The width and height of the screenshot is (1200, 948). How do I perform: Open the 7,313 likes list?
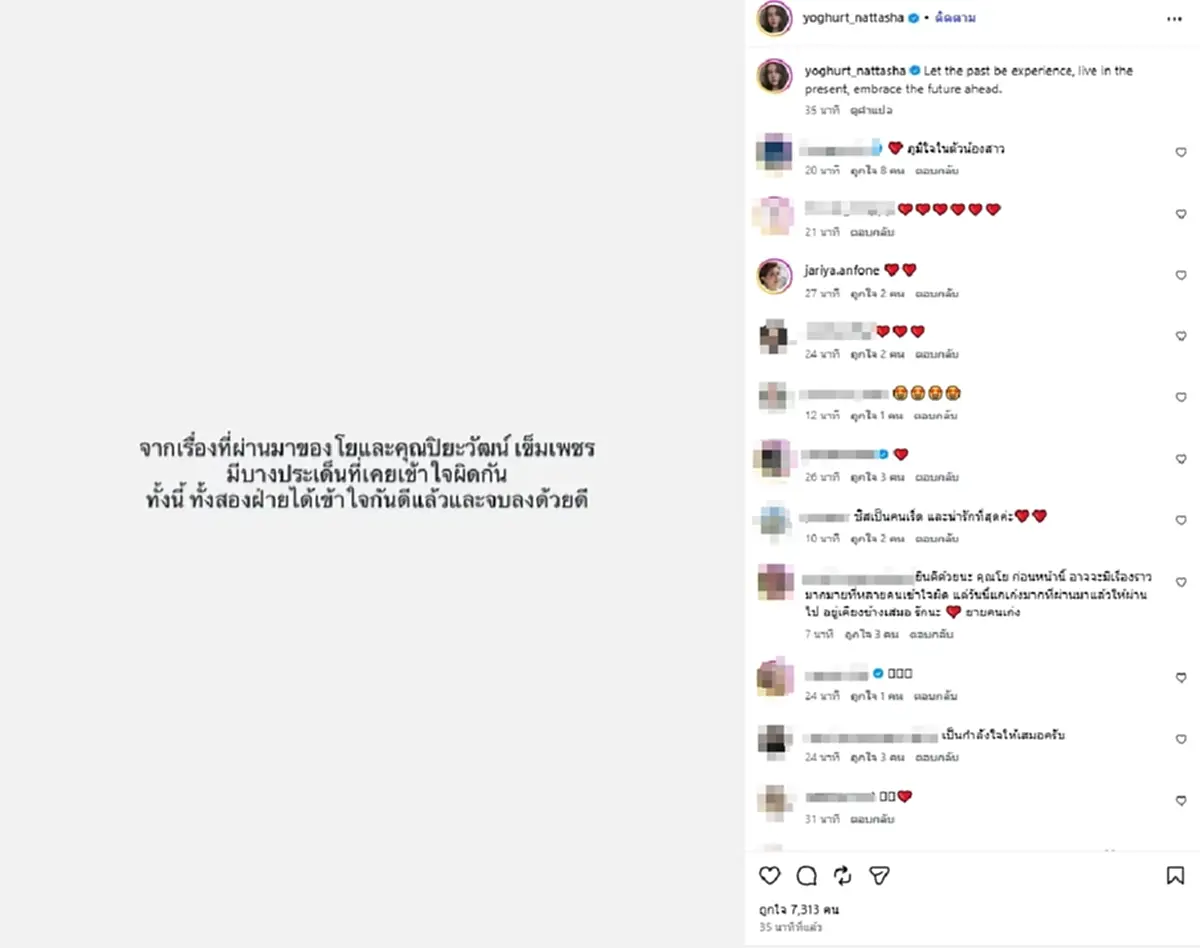pos(798,910)
